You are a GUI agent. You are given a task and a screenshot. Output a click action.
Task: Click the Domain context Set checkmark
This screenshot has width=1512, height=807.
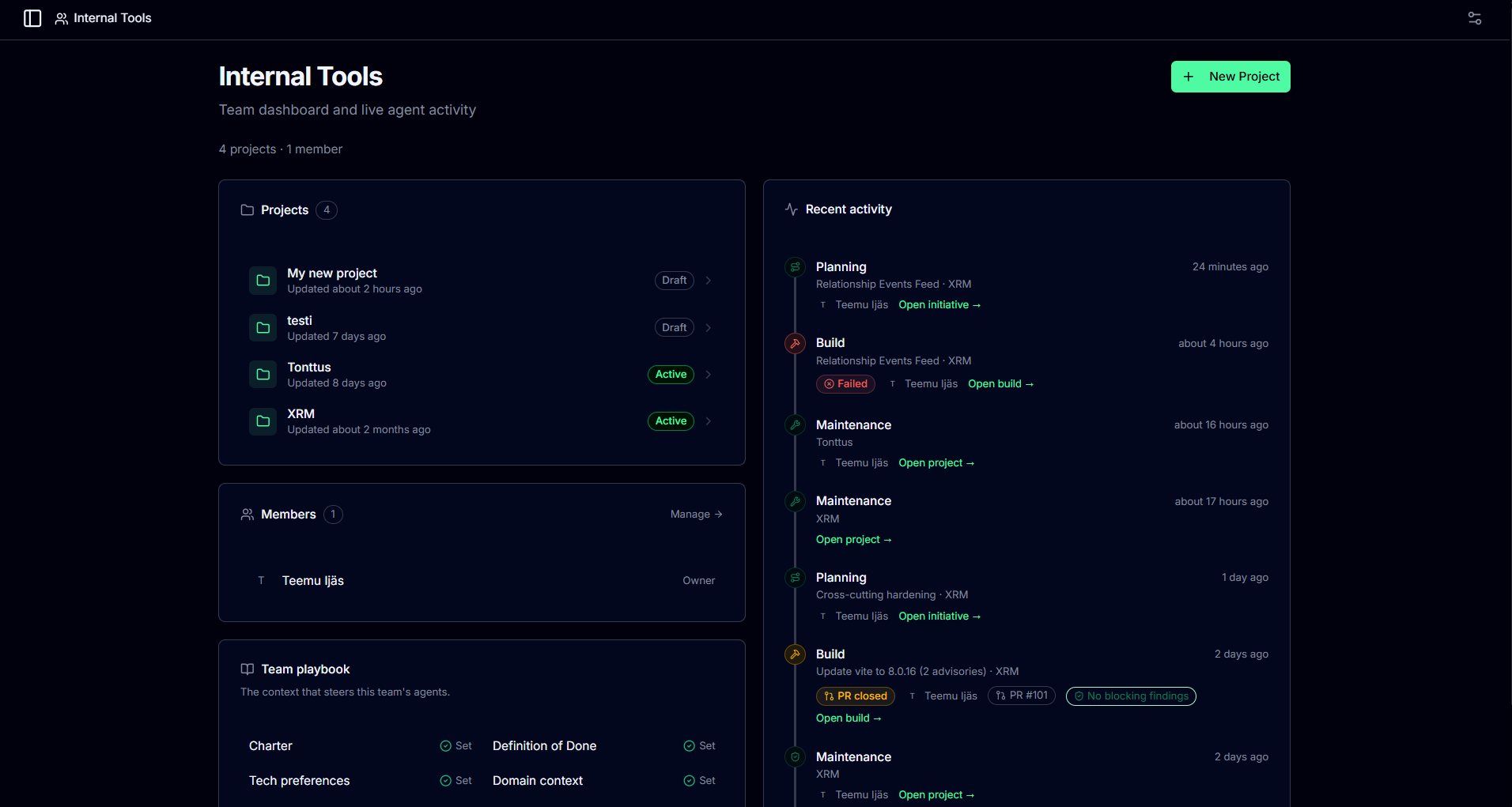tap(690, 781)
